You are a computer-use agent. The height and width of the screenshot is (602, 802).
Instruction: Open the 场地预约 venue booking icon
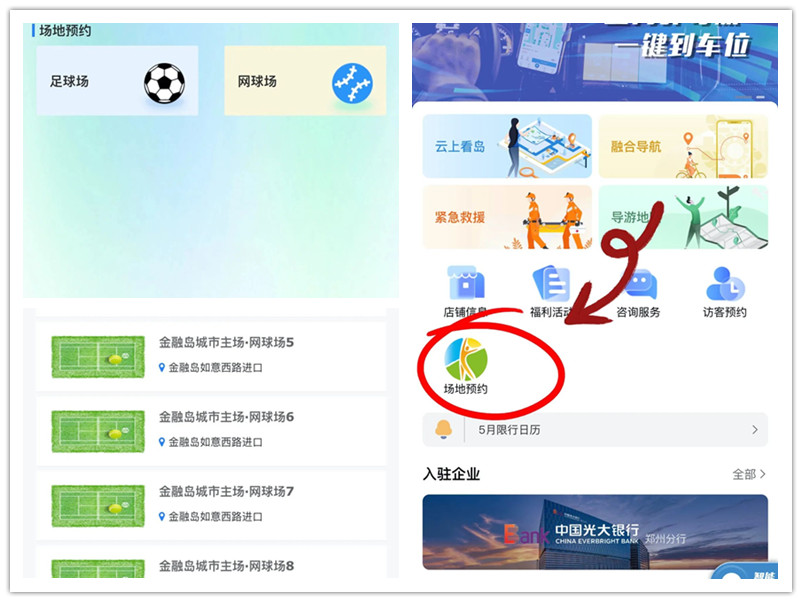465,360
